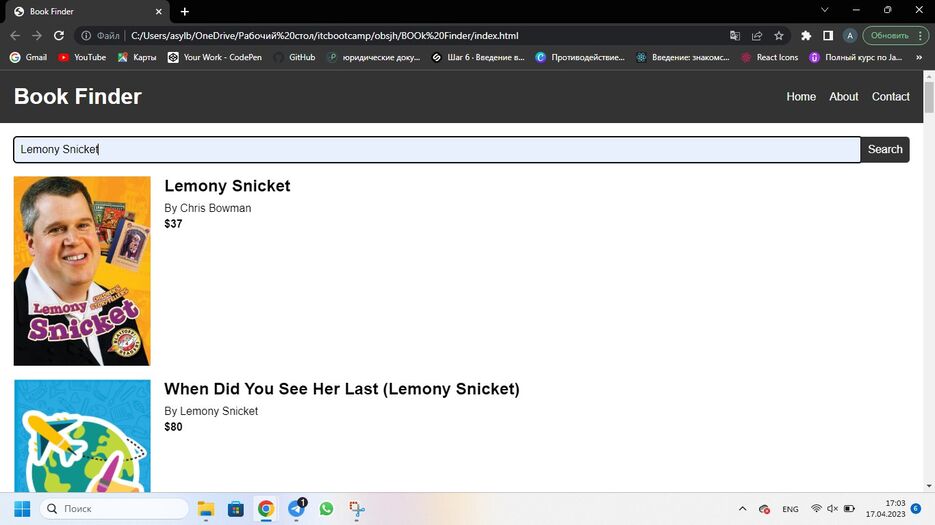Open WhatsApp from the taskbar
The width and height of the screenshot is (935, 525).
tap(326, 509)
